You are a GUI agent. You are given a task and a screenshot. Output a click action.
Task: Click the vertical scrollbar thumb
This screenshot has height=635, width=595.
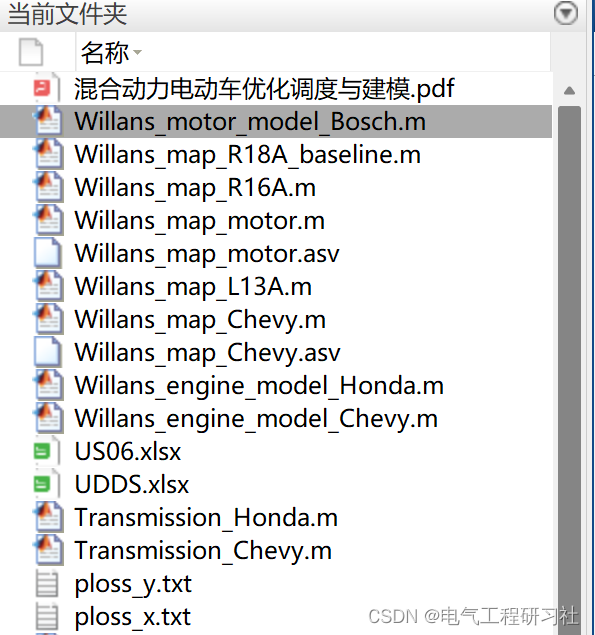569,369
